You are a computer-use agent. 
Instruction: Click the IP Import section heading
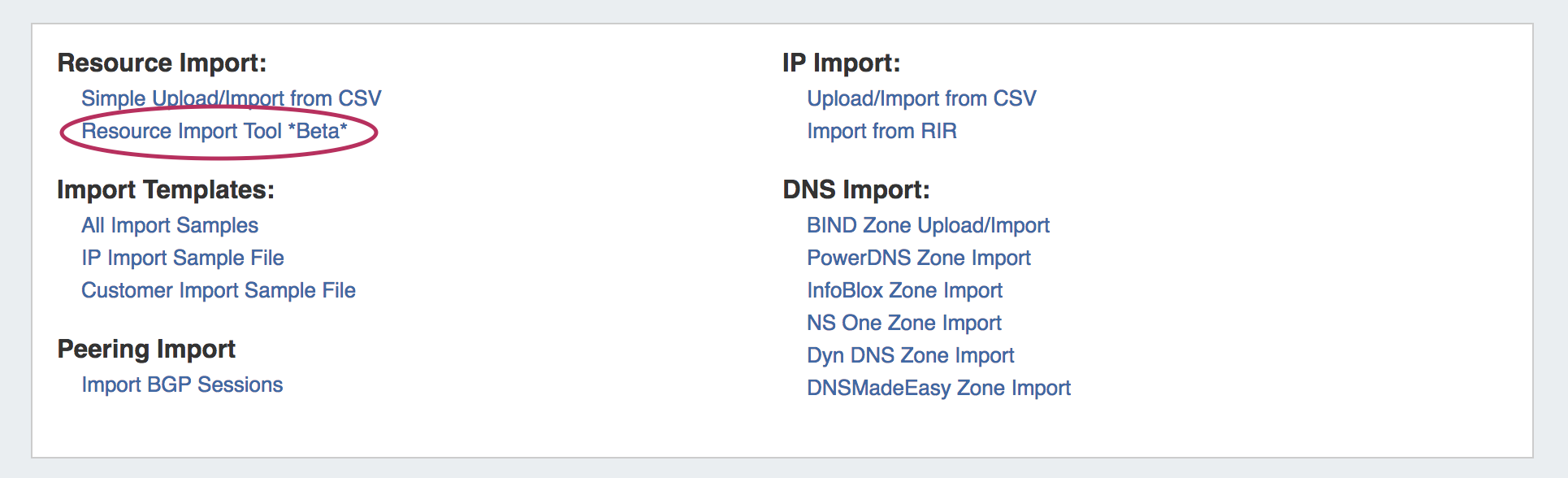click(841, 63)
